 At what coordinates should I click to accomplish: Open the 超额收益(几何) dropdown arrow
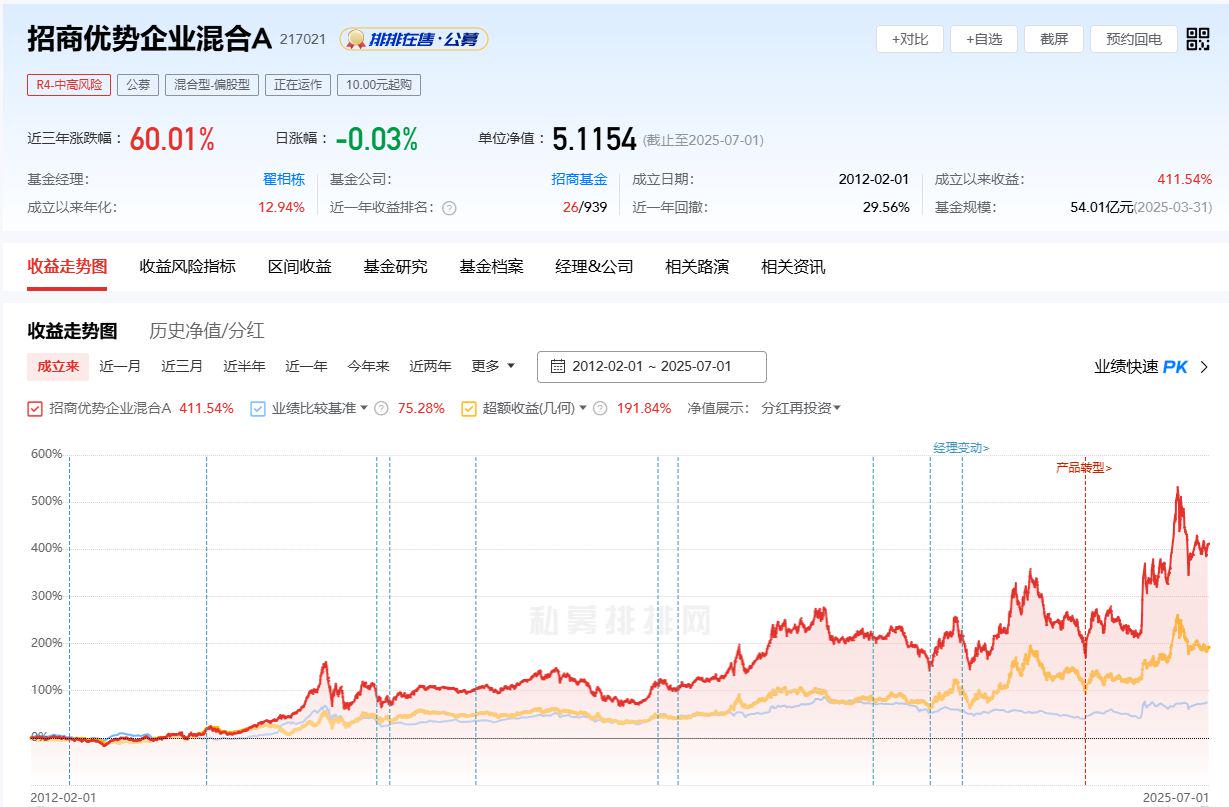point(583,408)
